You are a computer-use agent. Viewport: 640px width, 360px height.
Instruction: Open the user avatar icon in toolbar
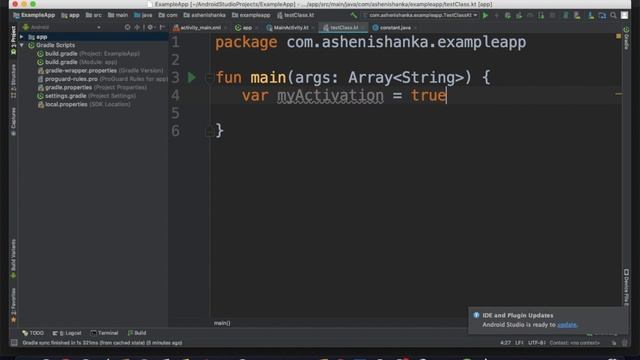(624, 16)
